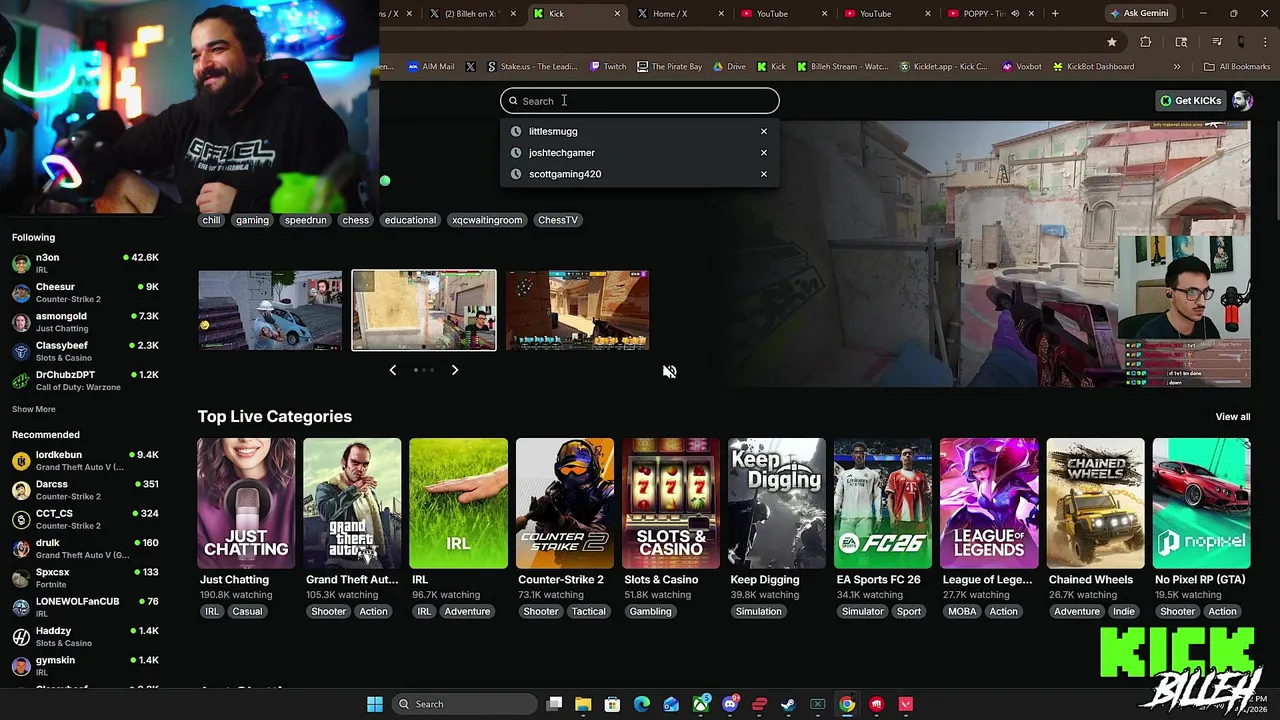Image resolution: width=1280 pixels, height=720 pixels.
Task: Open the Drive bookmark
Action: 729,67
